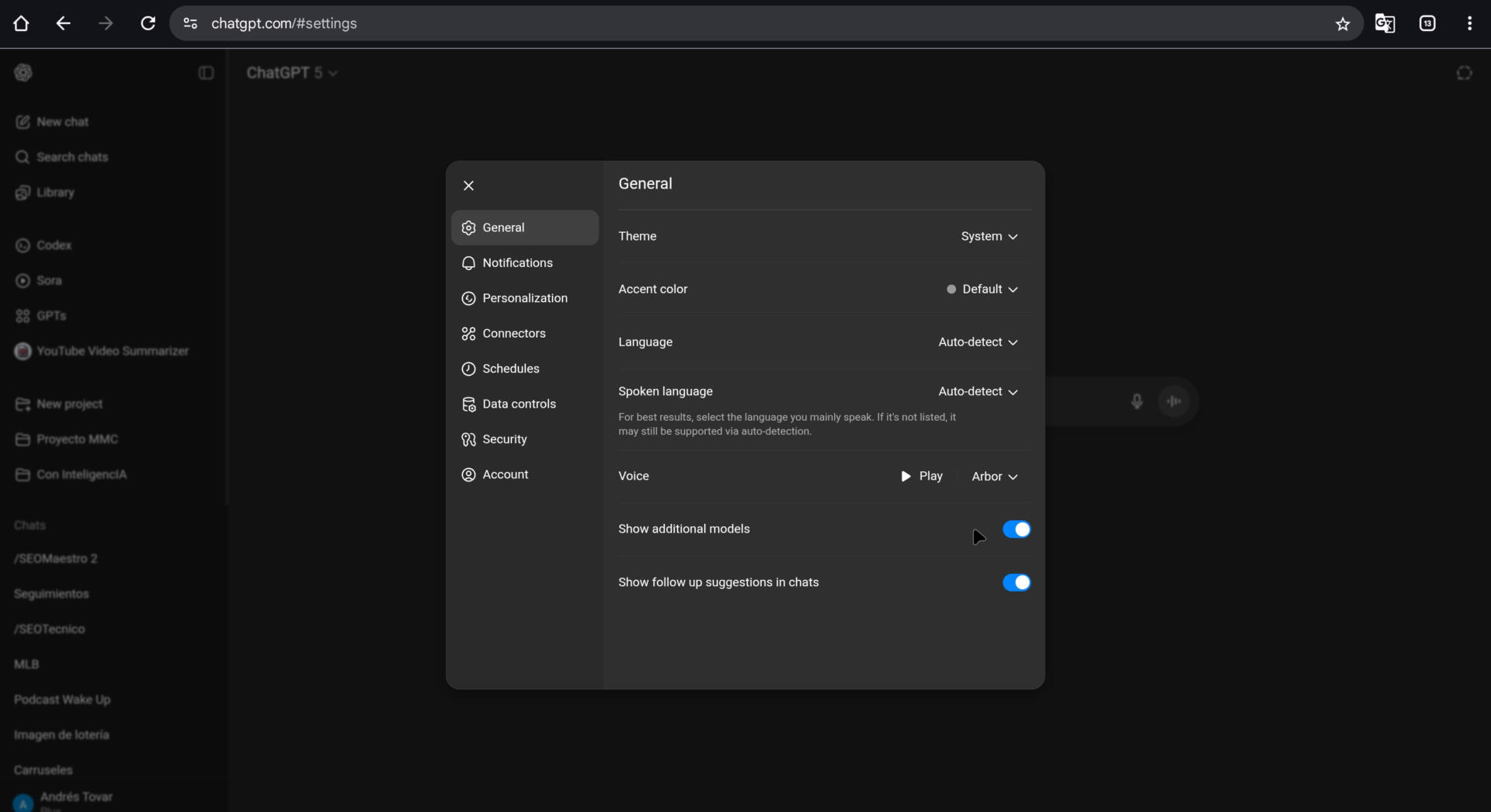Image resolution: width=1491 pixels, height=812 pixels.
Task: Open the MLB chat
Action: point(114,665)
